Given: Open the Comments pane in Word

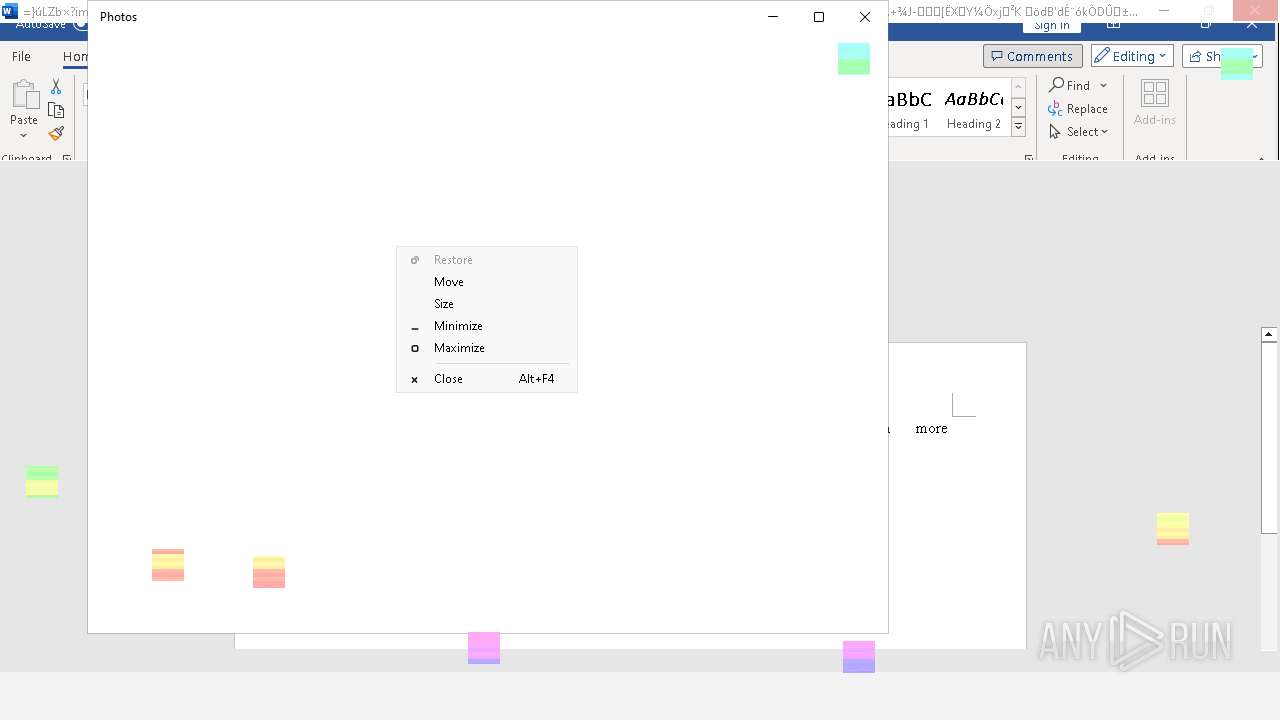Looking at the screenshot, I should (x=1032, y=56).
